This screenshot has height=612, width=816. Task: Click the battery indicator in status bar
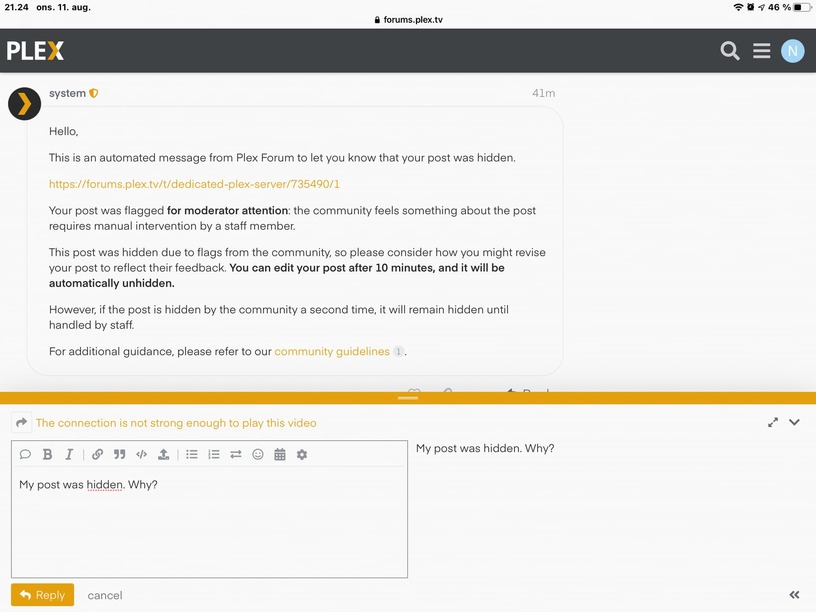click(x=801, y=7)
